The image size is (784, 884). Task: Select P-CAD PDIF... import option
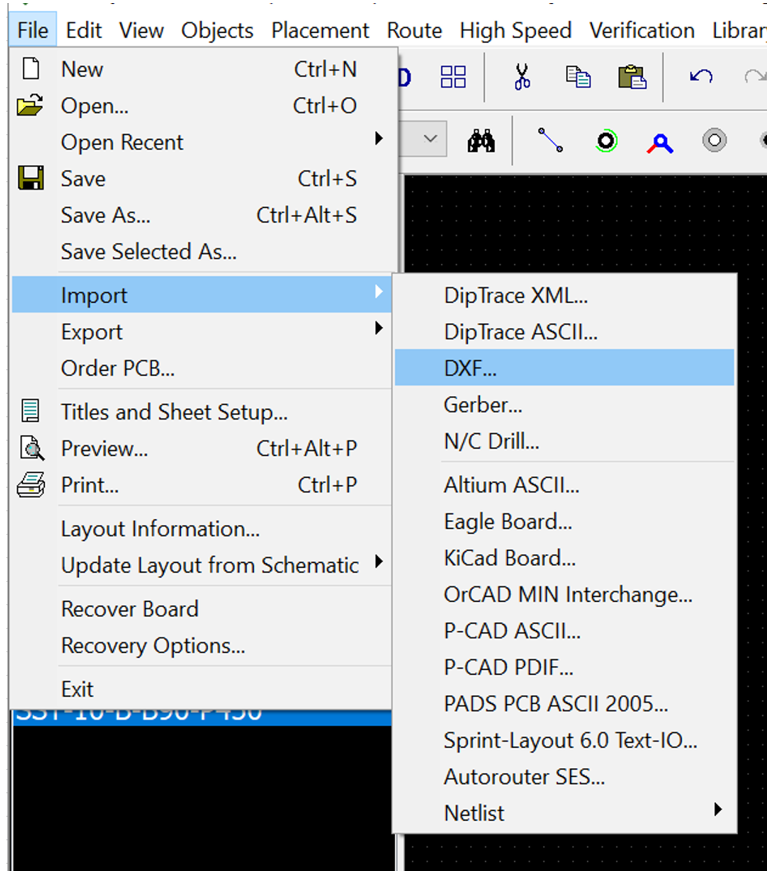[565, 668]
